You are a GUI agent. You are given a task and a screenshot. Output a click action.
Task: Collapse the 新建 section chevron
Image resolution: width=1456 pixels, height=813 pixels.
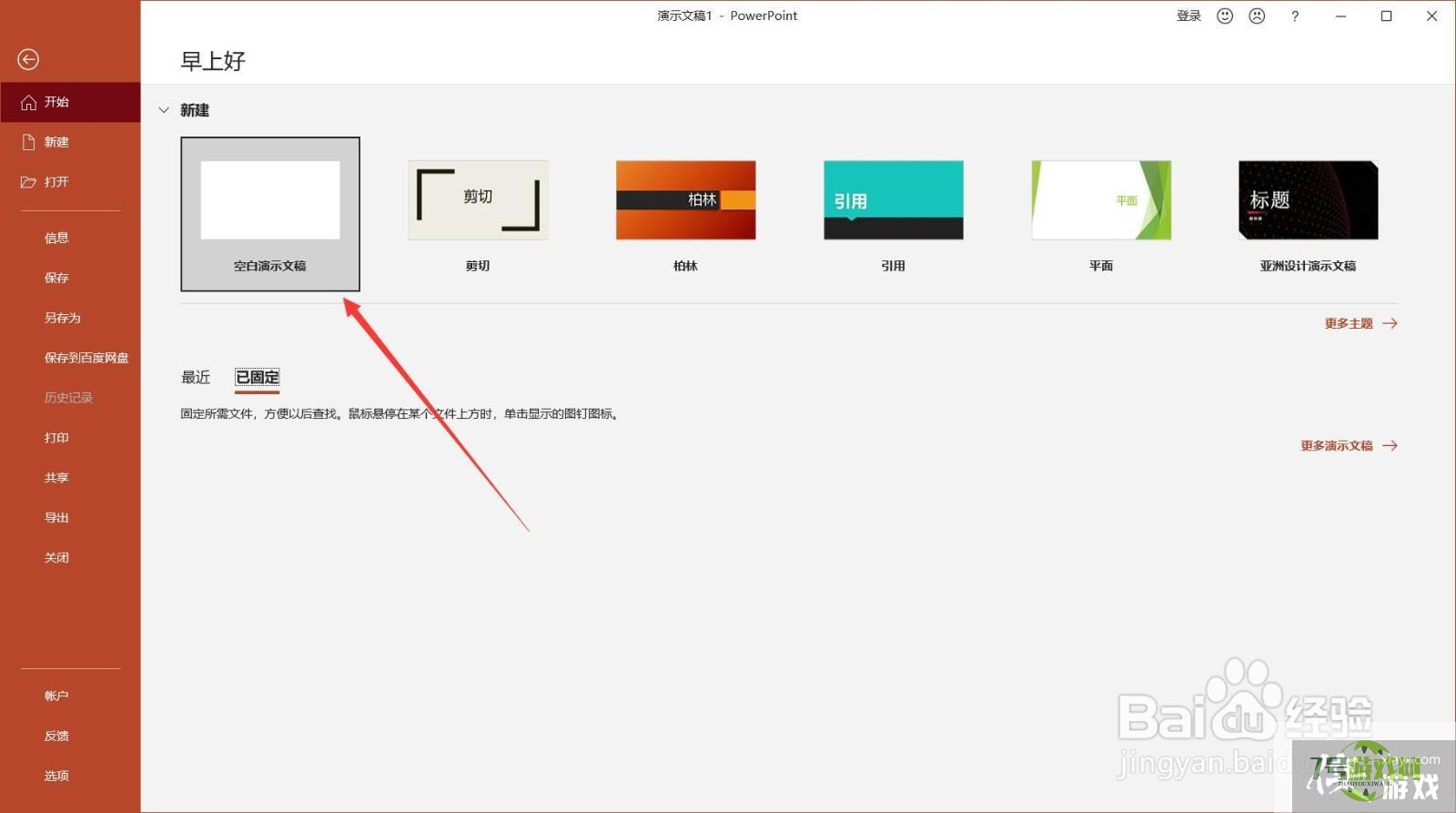point(164,110)
